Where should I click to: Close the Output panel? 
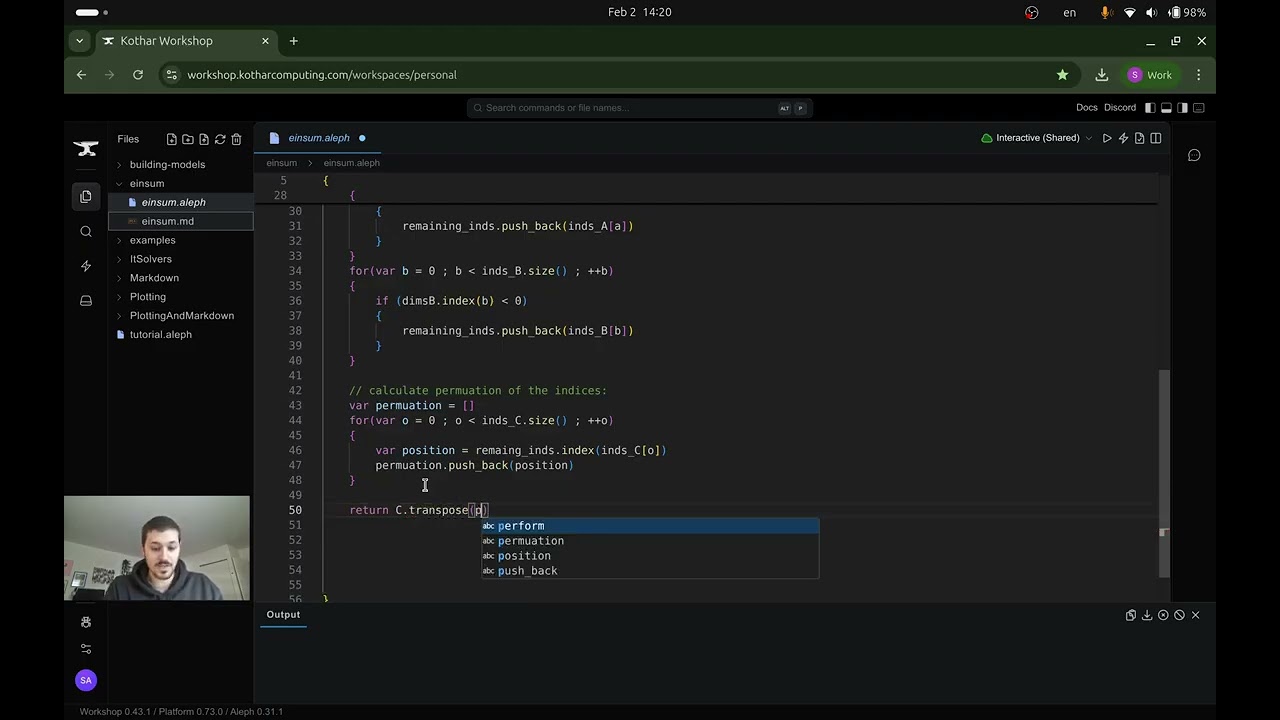pos(1195,615)
